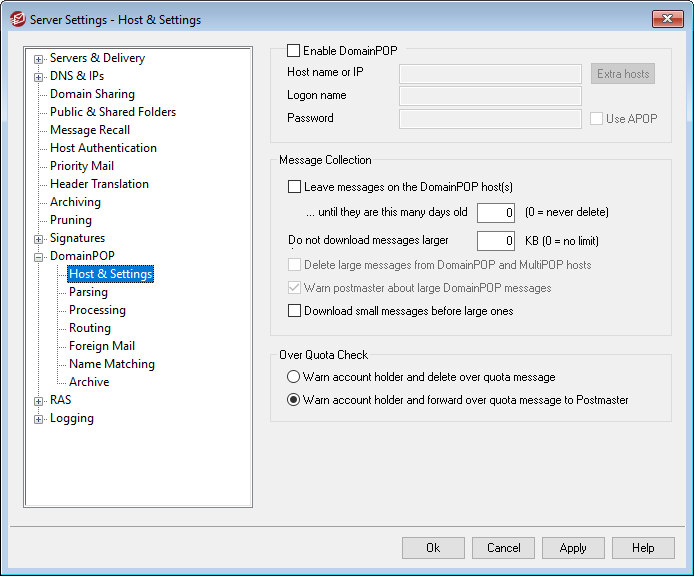Collapse the DomainPOP tree node
The height and width of the screenshot is (576, 694).
tap(39, 256)
